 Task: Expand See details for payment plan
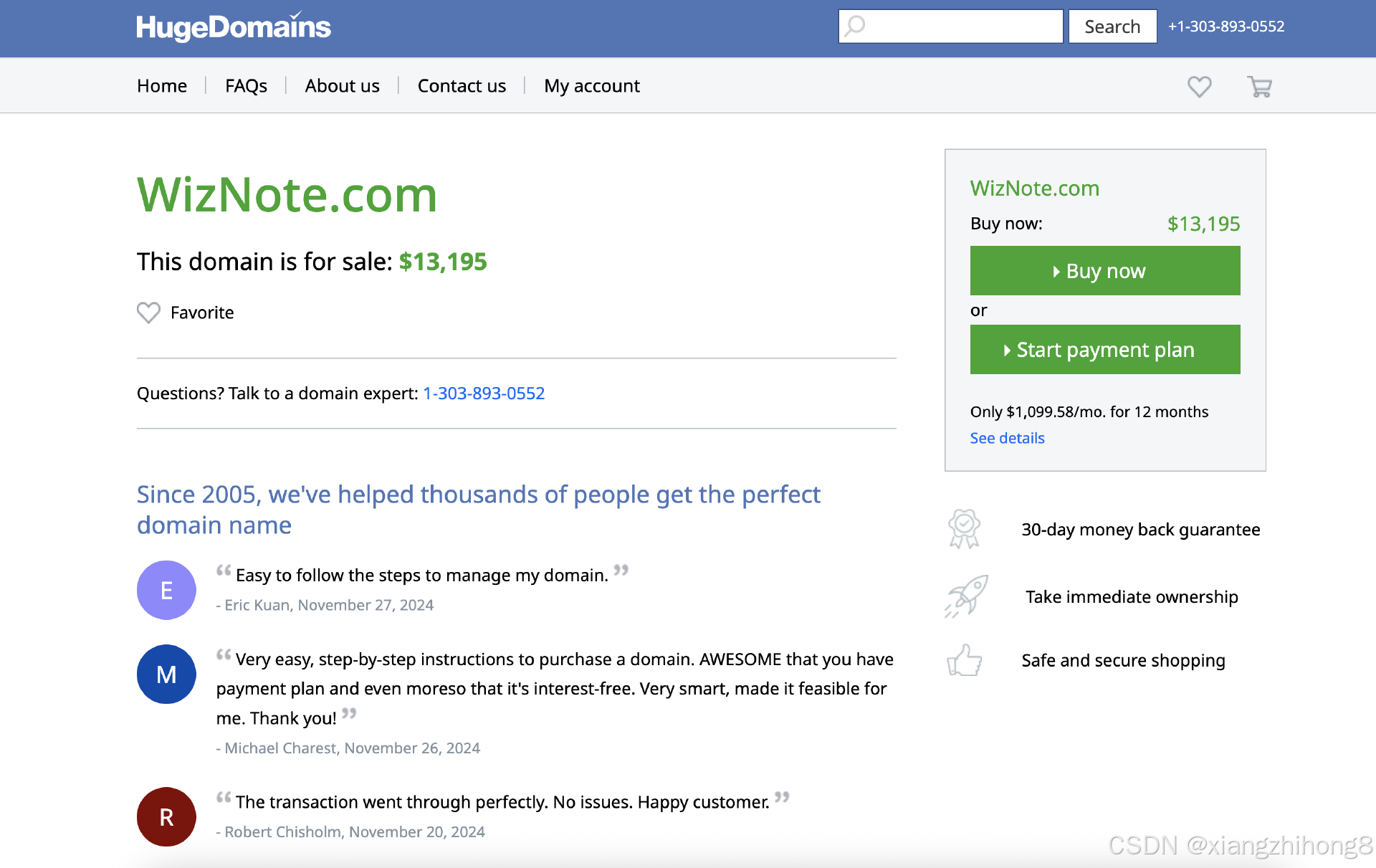1007,438
